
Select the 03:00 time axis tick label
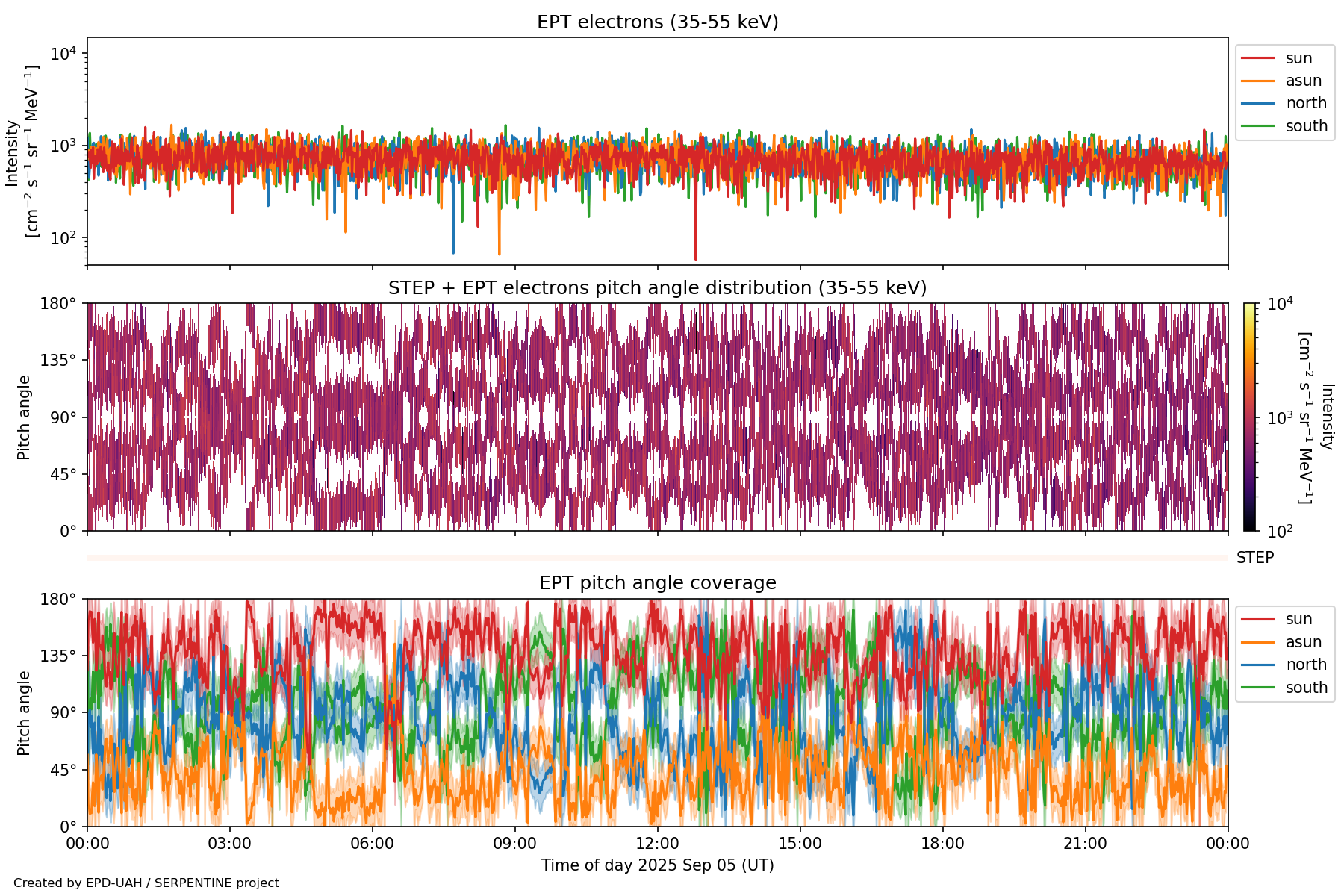(230, 844)
